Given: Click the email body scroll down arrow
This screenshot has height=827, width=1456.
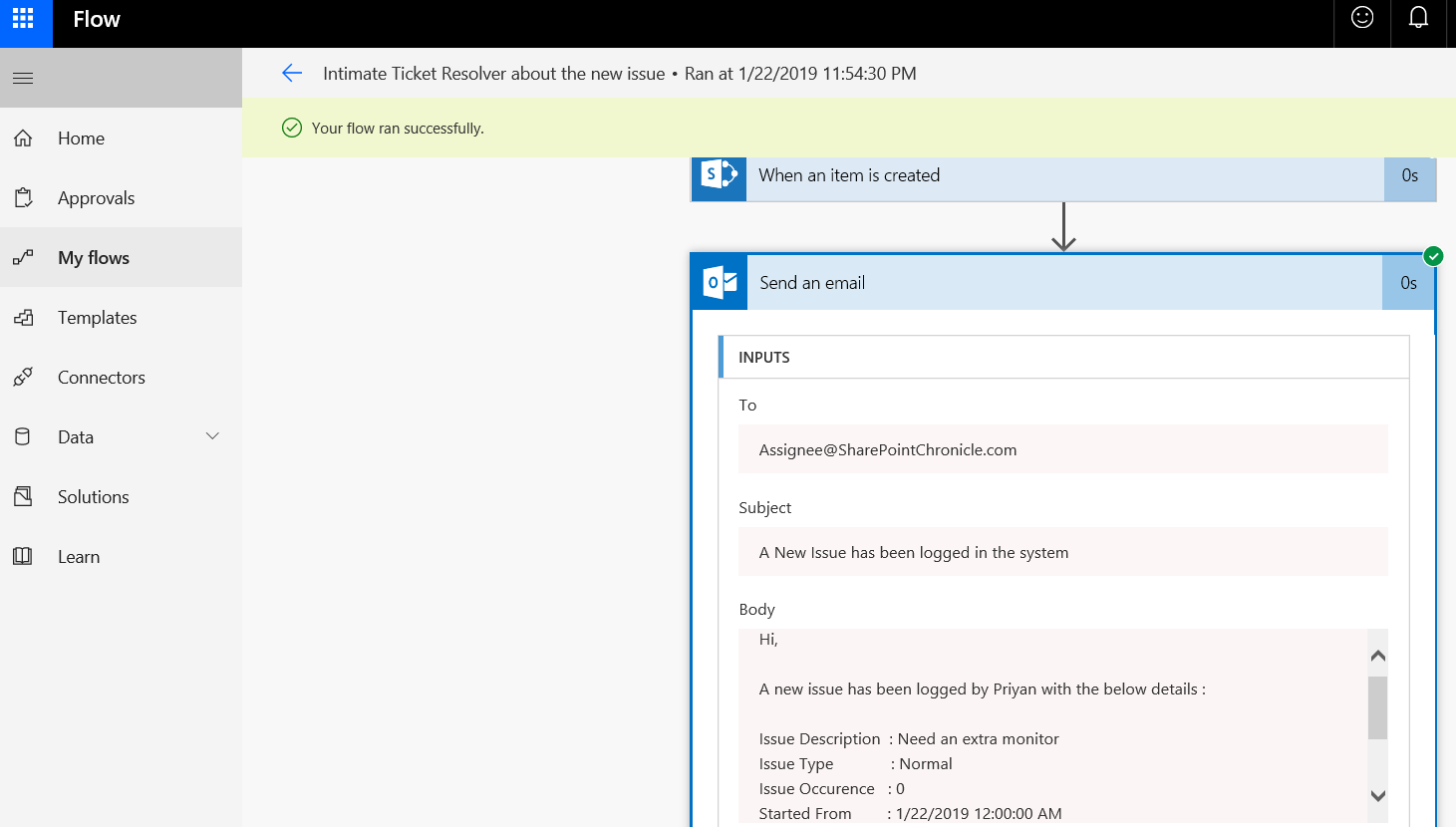Looking at the screenshot, I should (x=1378, y=796).
